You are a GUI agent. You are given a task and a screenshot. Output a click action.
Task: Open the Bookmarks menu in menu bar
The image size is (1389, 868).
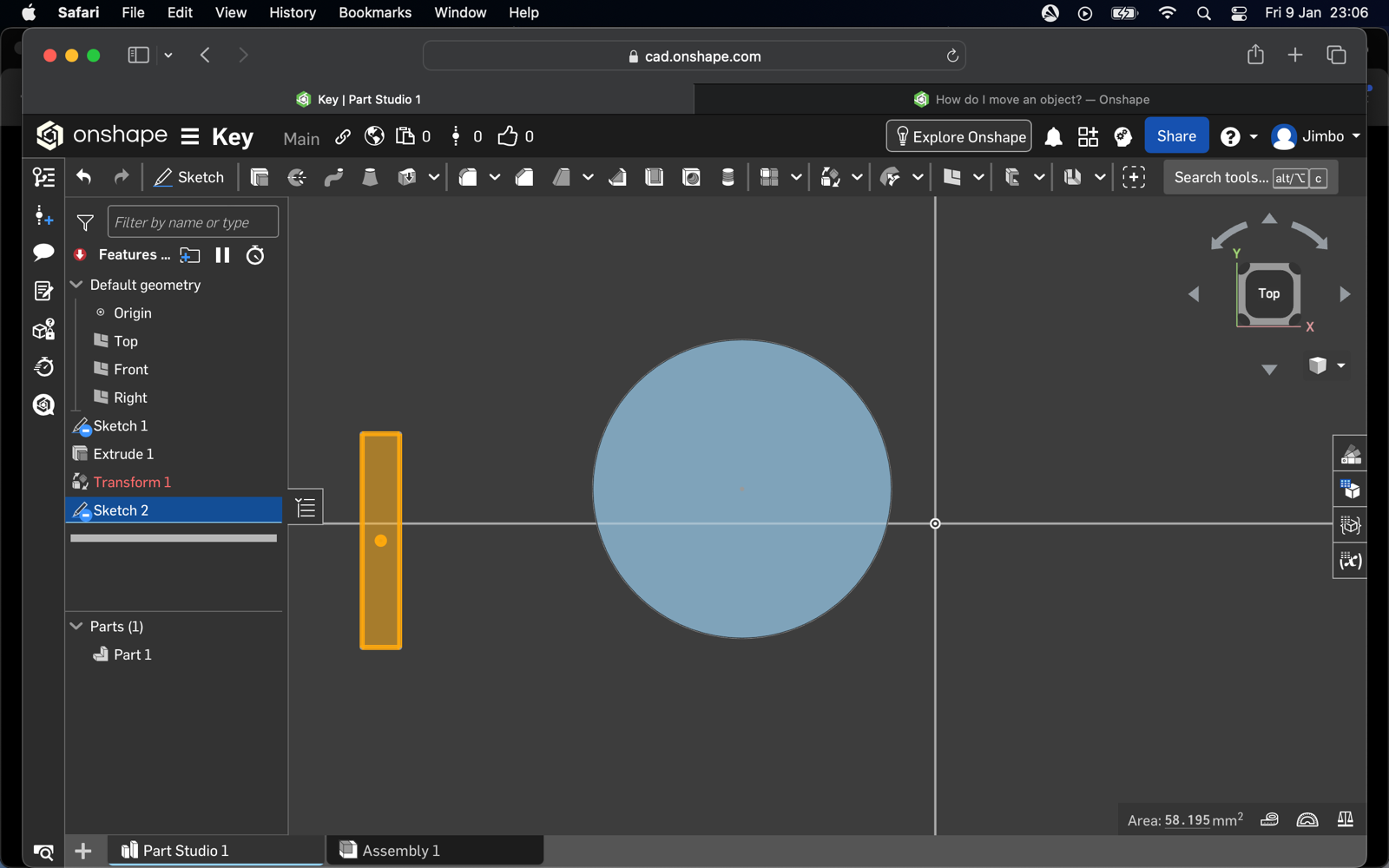[375, 12]
